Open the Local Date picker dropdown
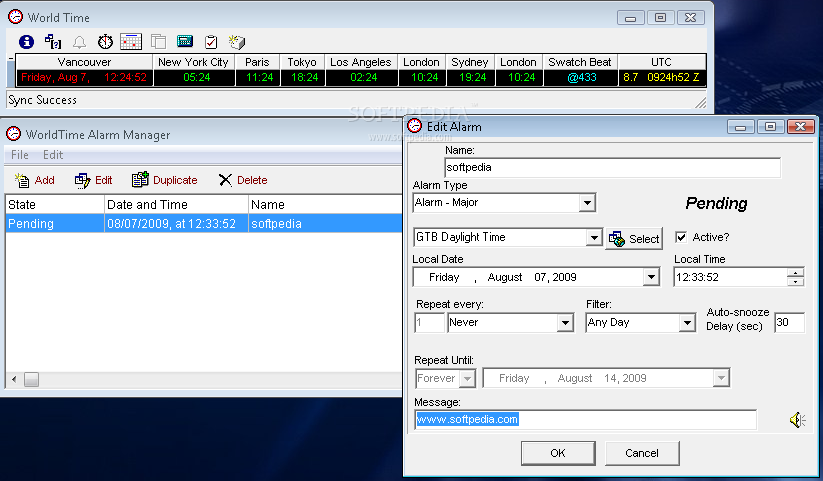The width and height of the screenshot is (823, 481). pos(651,277)
